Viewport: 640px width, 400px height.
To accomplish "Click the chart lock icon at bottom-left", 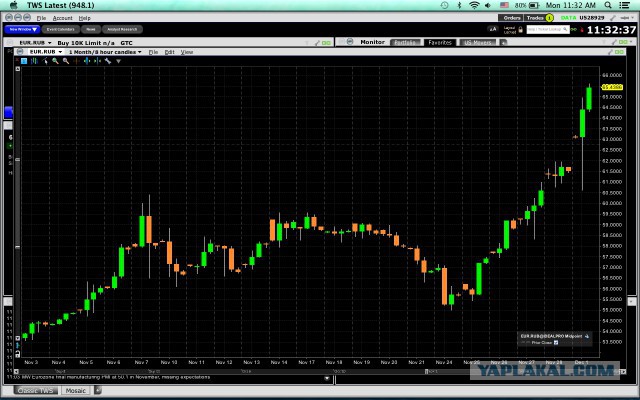I will click(18, 353).
